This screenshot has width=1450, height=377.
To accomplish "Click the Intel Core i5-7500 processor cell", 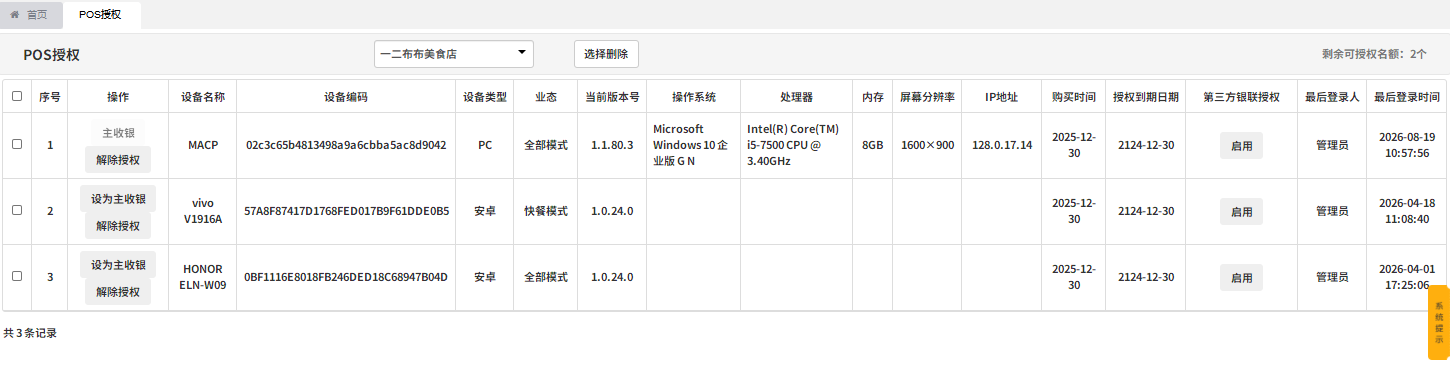I will click(x=796, y=145).
